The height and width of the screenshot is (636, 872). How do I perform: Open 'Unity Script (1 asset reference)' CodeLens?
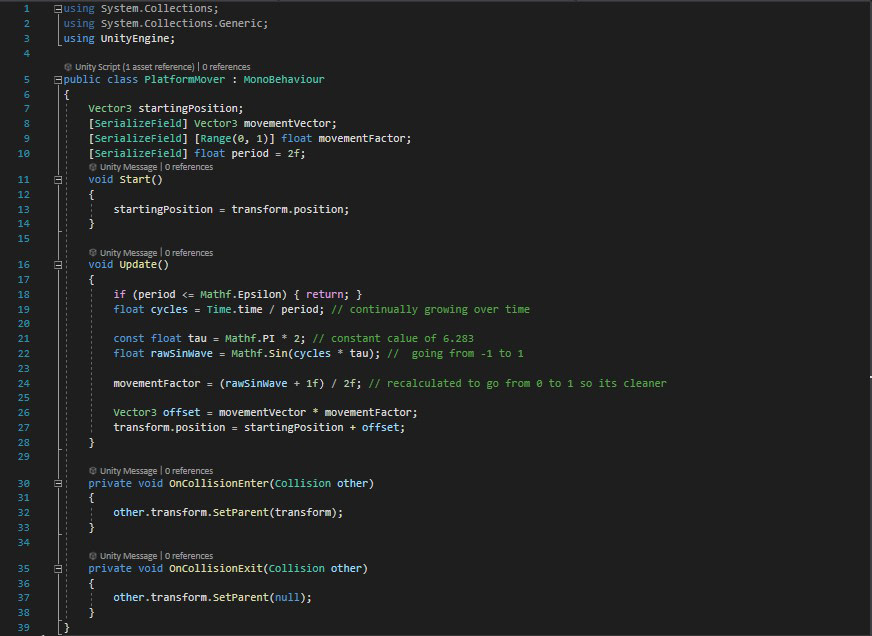click(135, 67)
